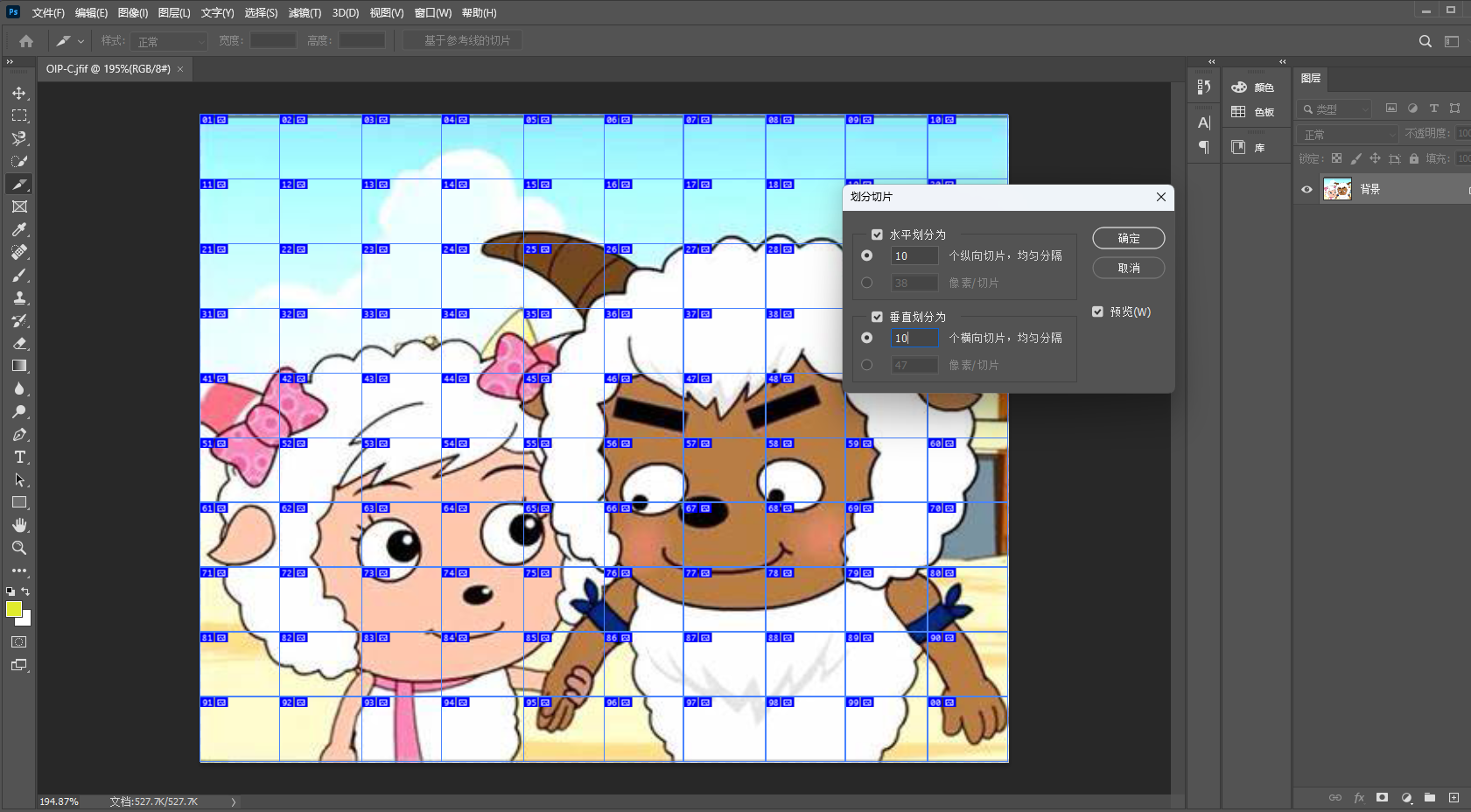Uncheck 垂直划分为 checkbox
Viewport: 1471px width, 812px height.
[x=877, y=317]
